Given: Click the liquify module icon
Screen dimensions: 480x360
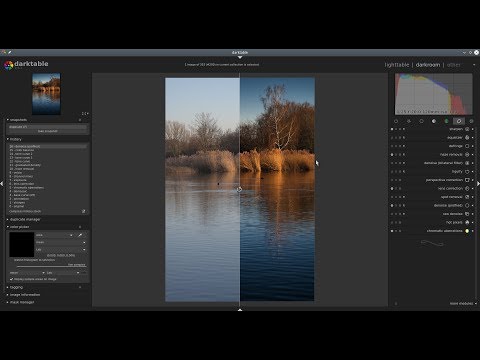Looking at the screenshot, I should (467, 171).
